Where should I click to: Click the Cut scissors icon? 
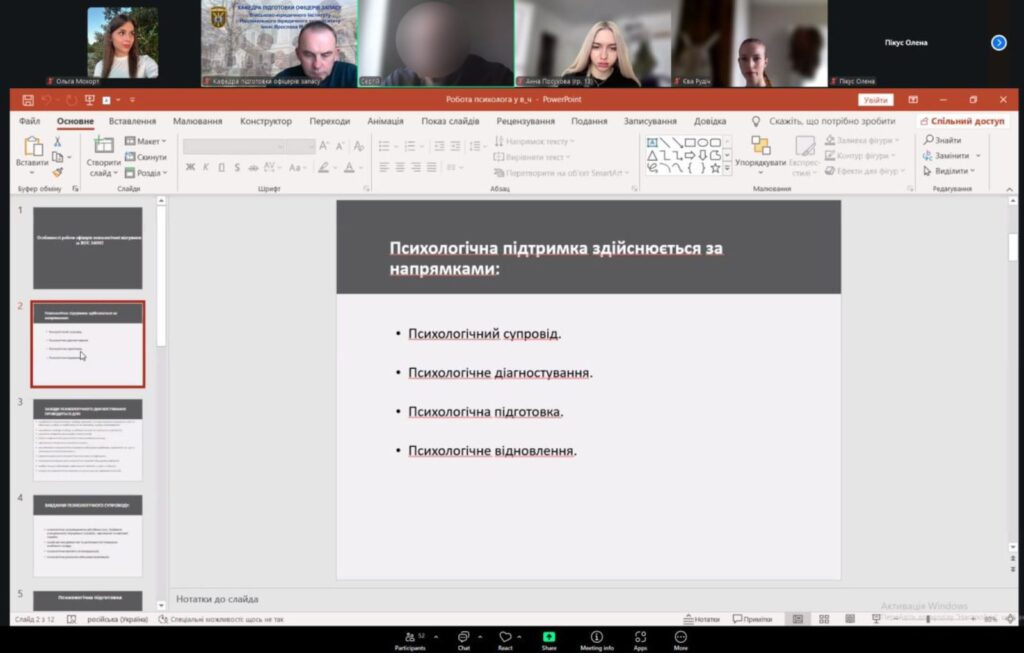click(x=58, y=142)
